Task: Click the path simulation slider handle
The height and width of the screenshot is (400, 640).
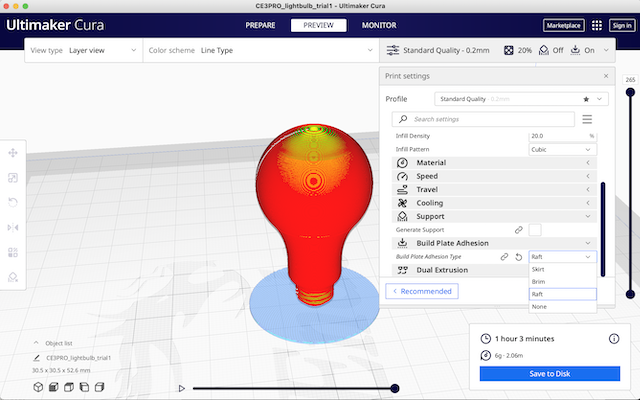Action: click(394, 388)
